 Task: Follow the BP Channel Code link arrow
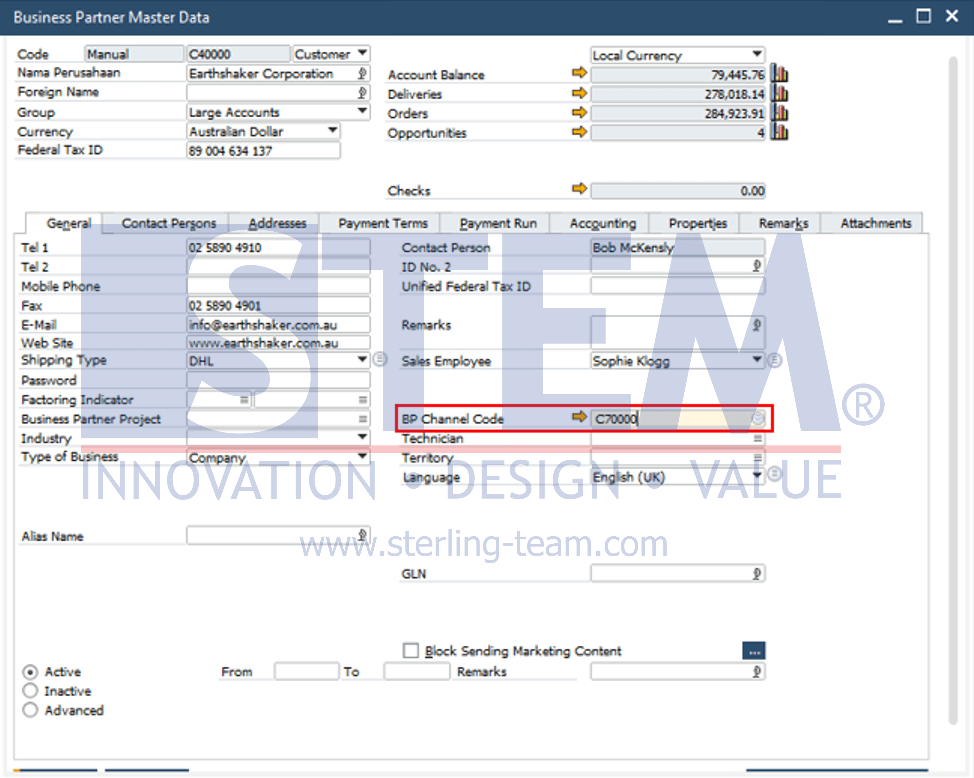pyautogui.click(x=579, y=417)
